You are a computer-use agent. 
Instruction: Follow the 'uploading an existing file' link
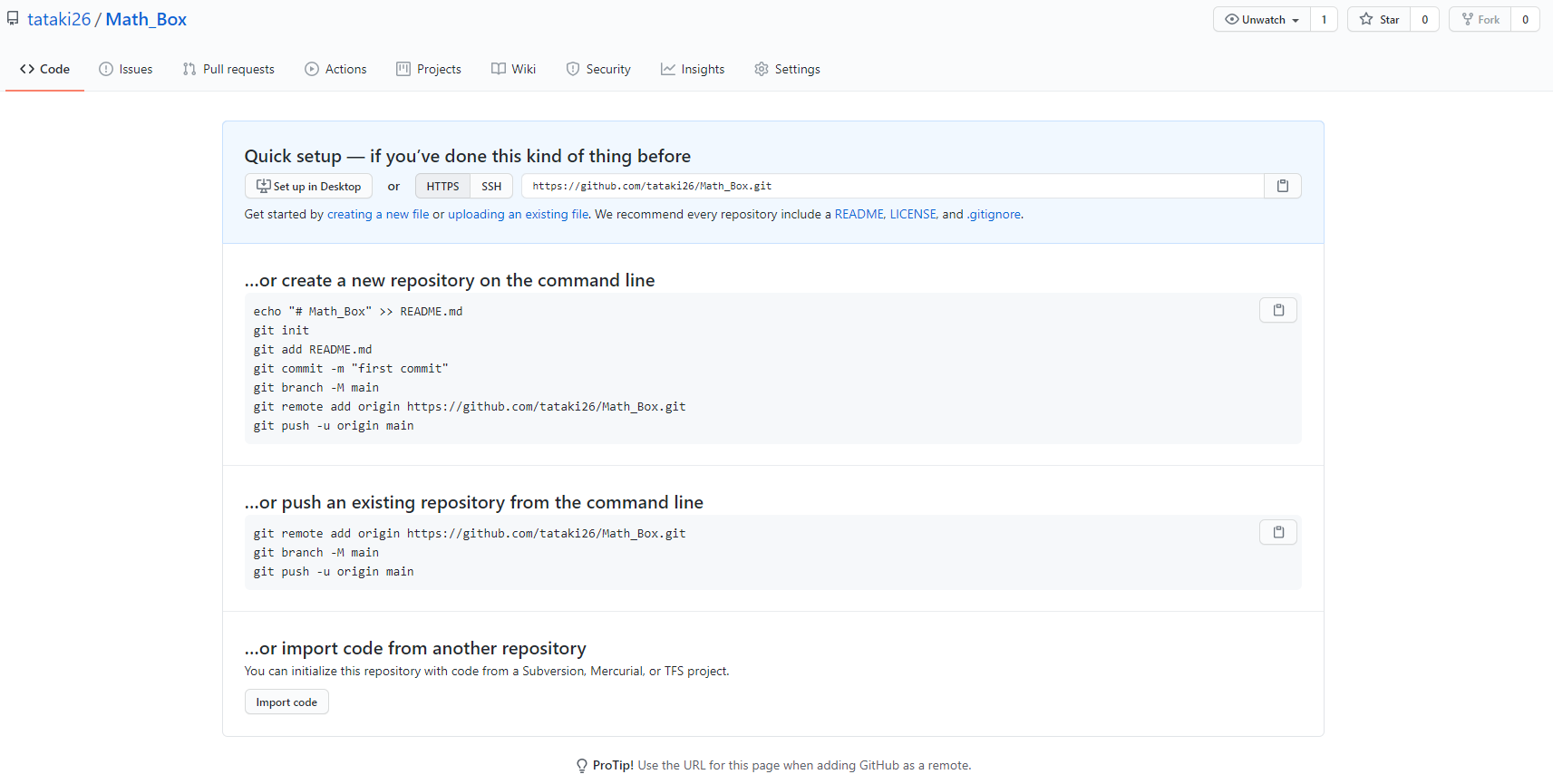[519, 215]
